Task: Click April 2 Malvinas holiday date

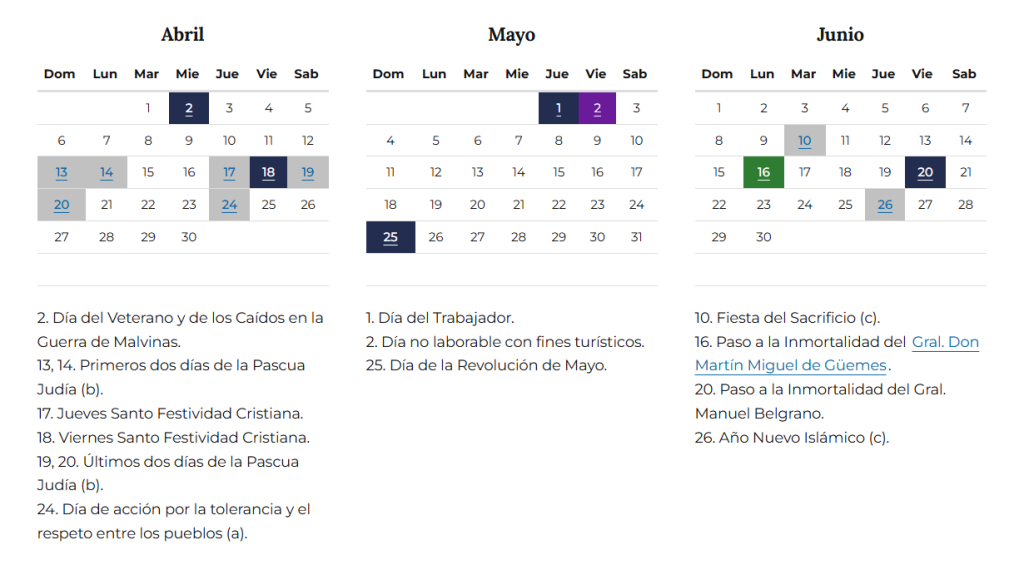Action: coord(189,108)
